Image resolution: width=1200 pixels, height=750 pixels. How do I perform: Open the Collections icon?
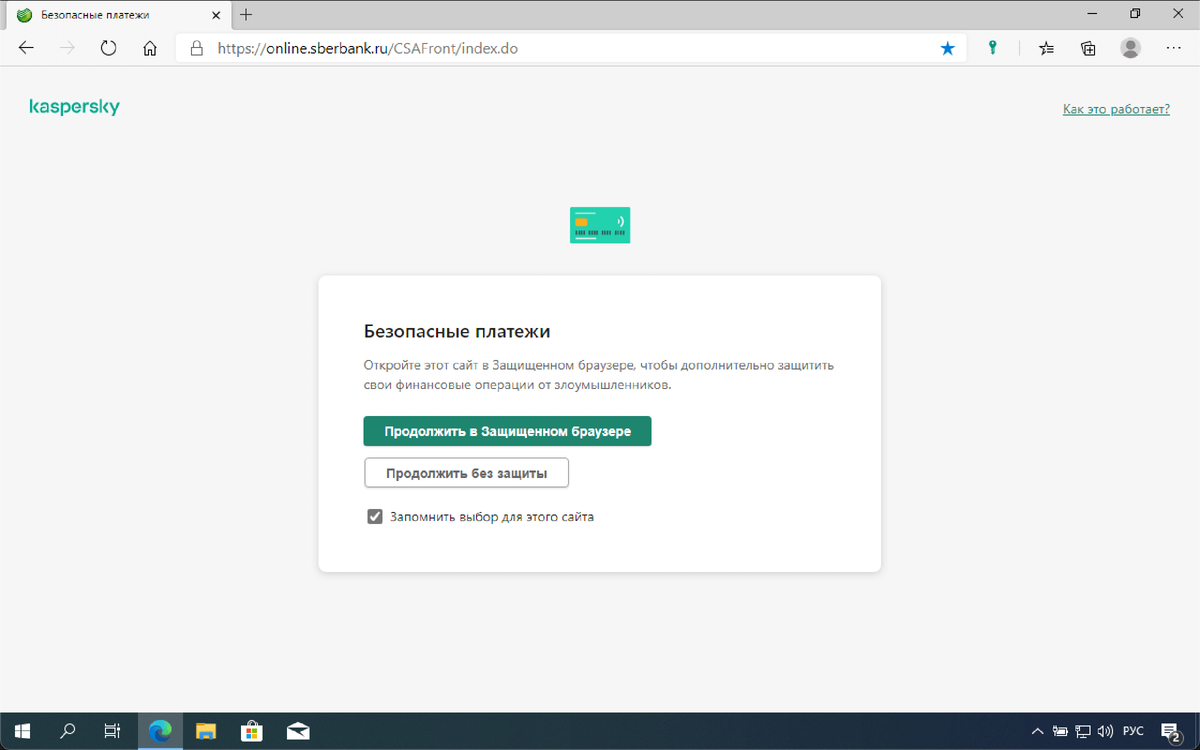[1088, 48]
